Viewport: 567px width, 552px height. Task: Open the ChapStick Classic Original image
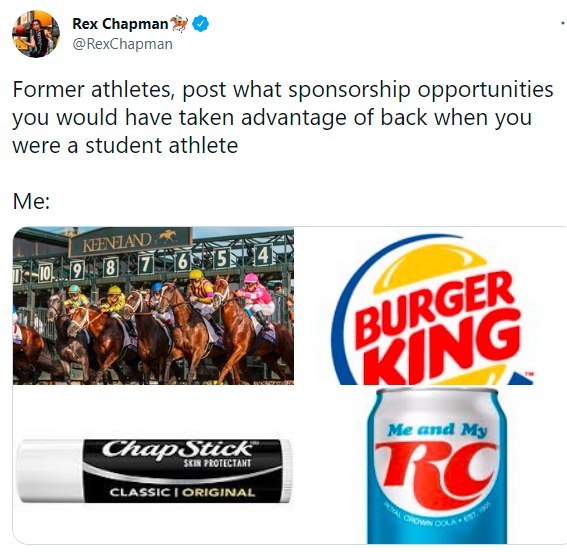(x=154, y=466)
